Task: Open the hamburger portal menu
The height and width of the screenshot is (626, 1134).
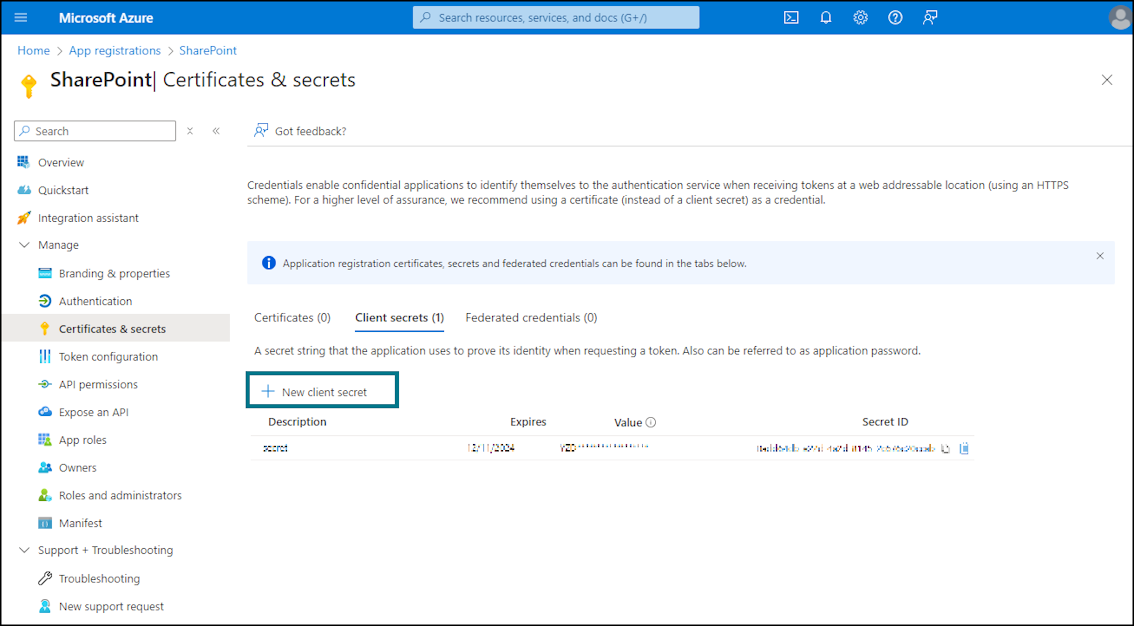Action: [x=21, y=17]
